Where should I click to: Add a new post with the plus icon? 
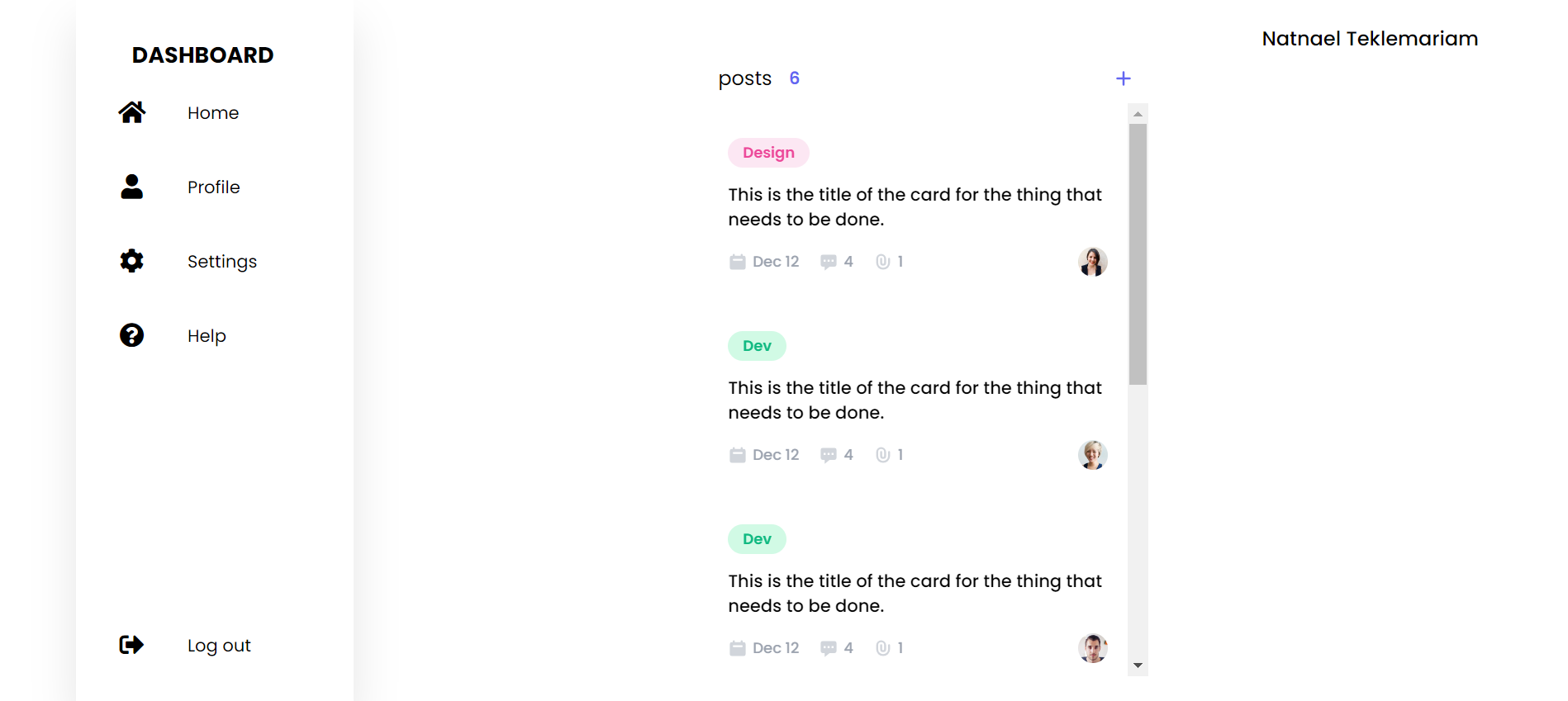click(x=1123, y=78)
